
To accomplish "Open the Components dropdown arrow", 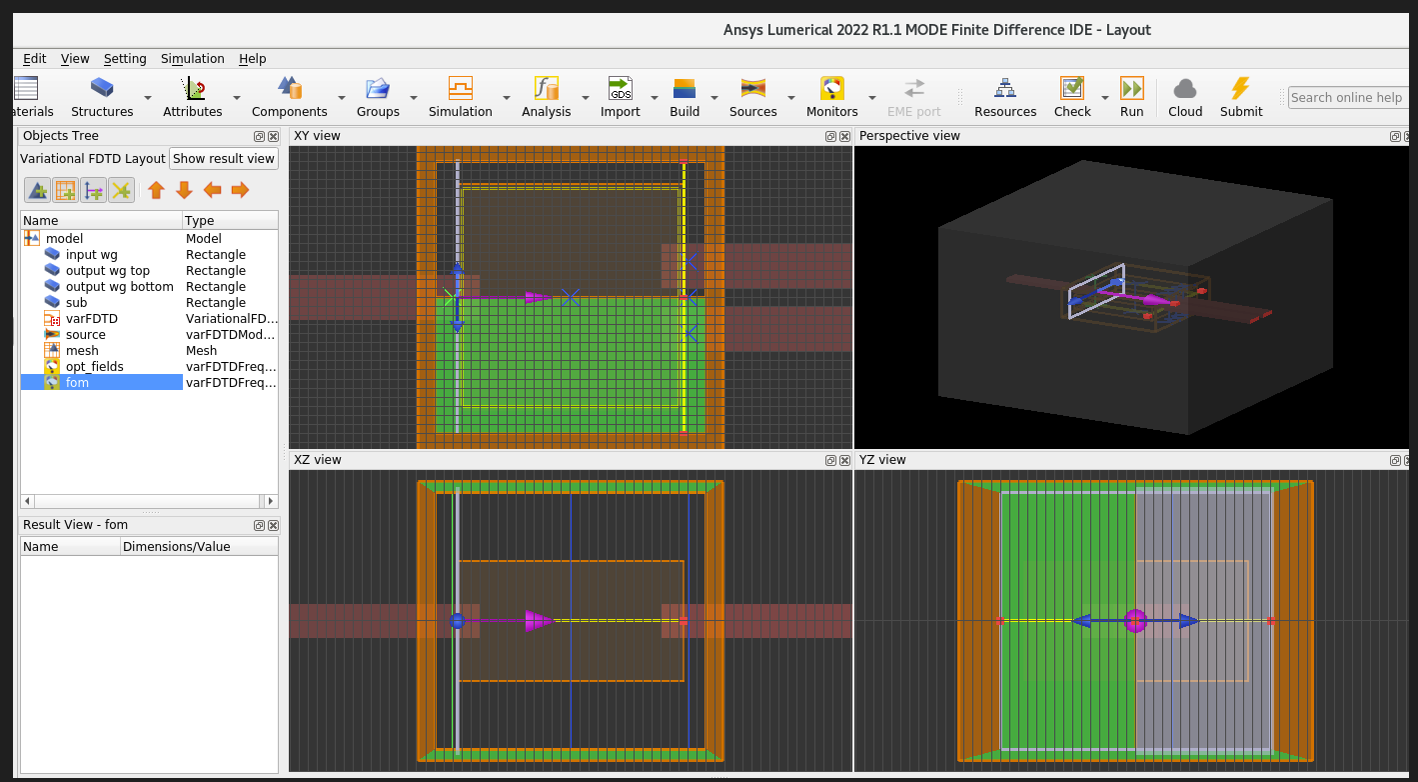I will 341,98.
